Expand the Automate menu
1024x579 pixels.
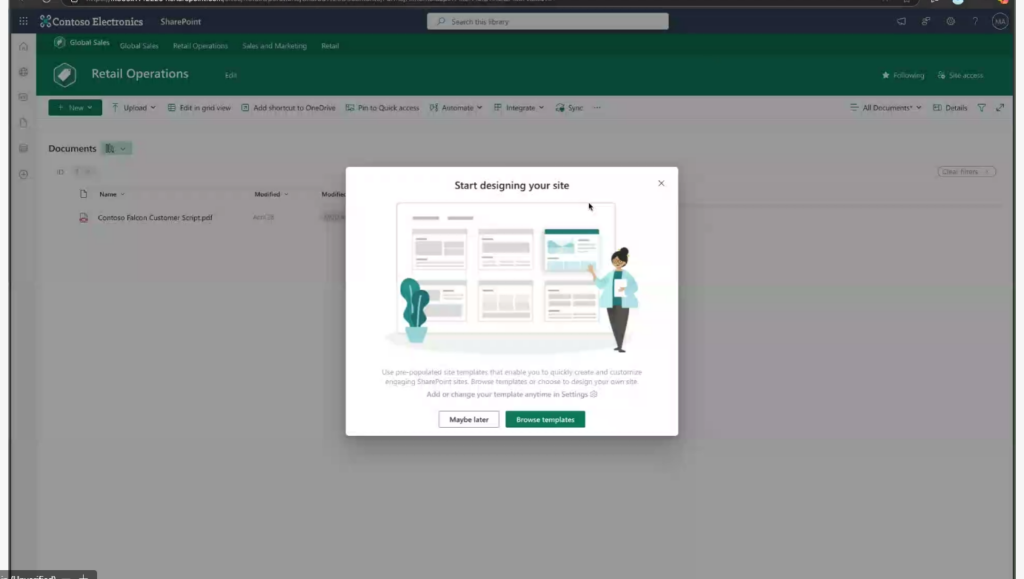[x=456, y=108]
